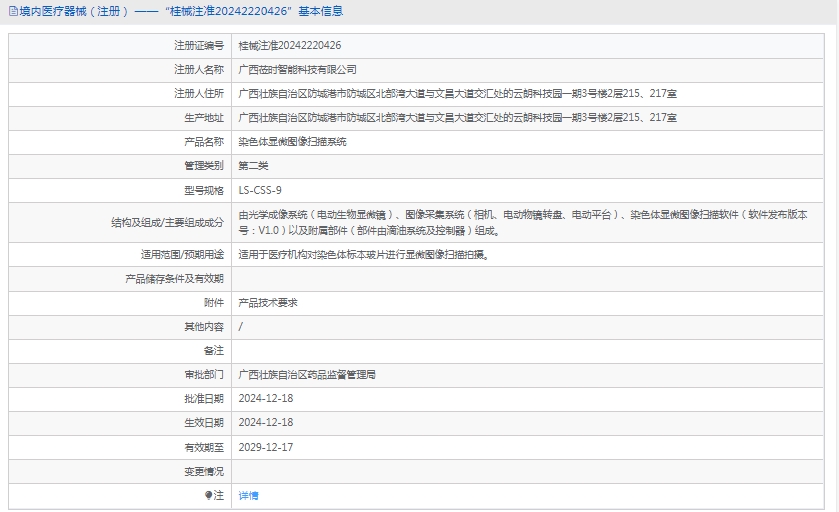
Task: Click the 注册人住所 address value
Action: pyautogui.click(x=457, y=94)
